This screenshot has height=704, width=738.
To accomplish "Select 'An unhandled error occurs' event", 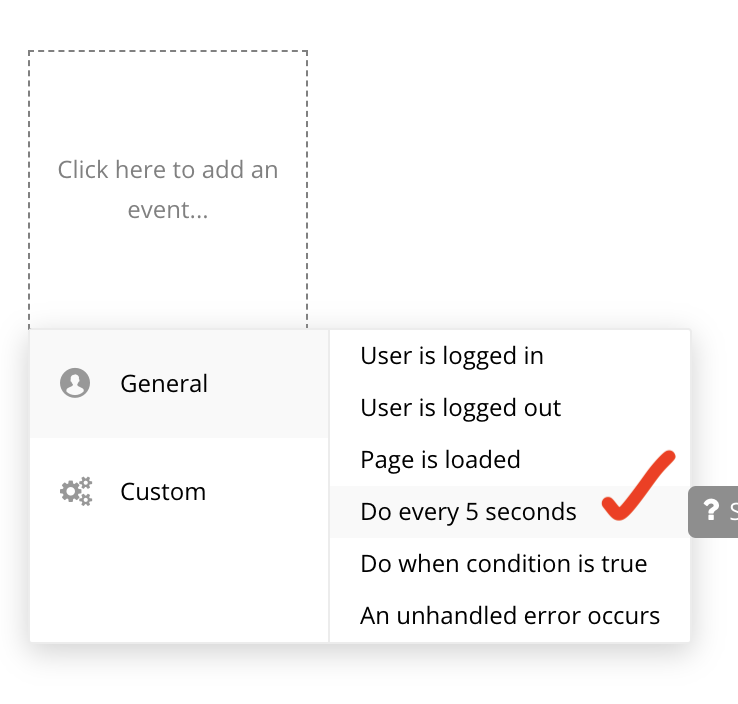I will (x=509, y=615).
